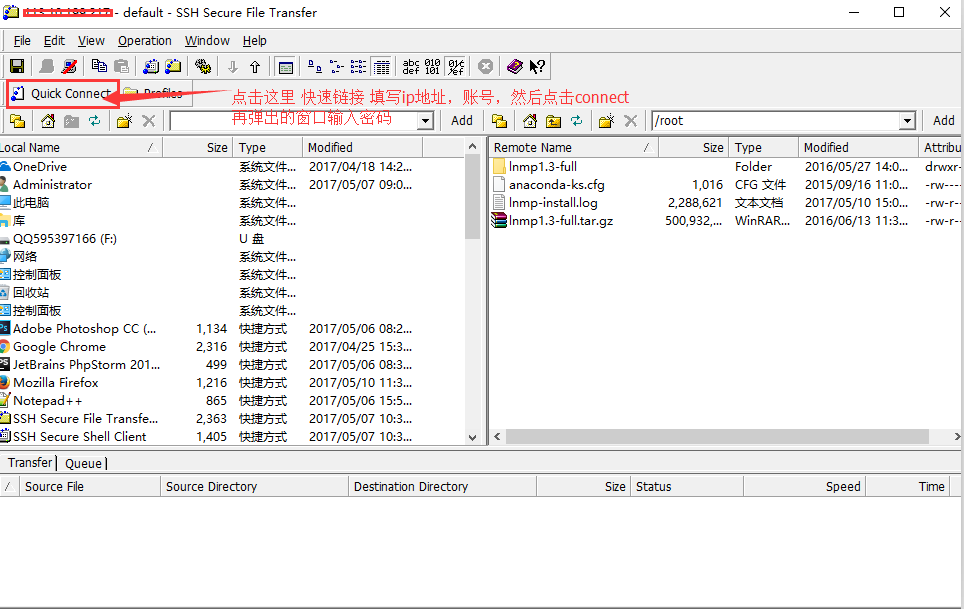Image resolution: width=964 pixels, height=609 pixels.
Task: Switch to the Queue tab
Action: point(84,463)
